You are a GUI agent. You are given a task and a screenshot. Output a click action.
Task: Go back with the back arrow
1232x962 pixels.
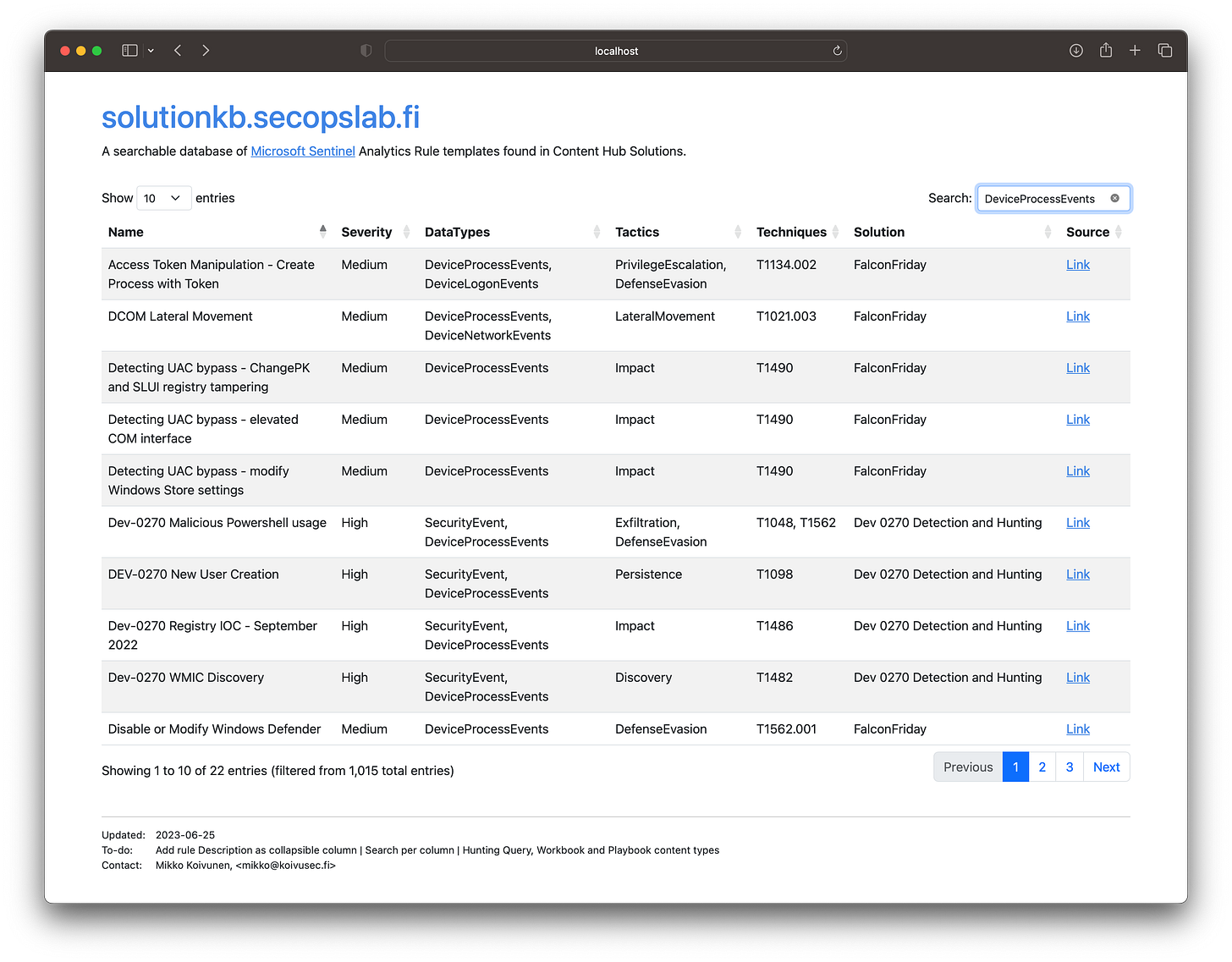click(178, 51)
